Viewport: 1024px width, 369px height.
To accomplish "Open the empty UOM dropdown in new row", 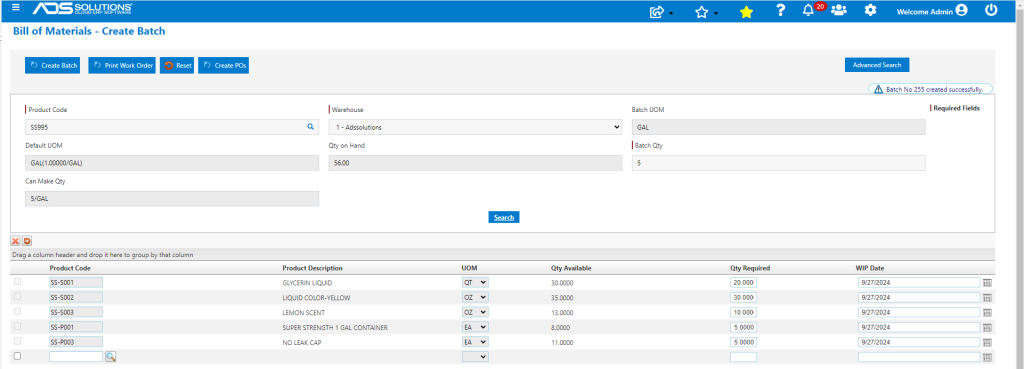I will coord(475,357).
